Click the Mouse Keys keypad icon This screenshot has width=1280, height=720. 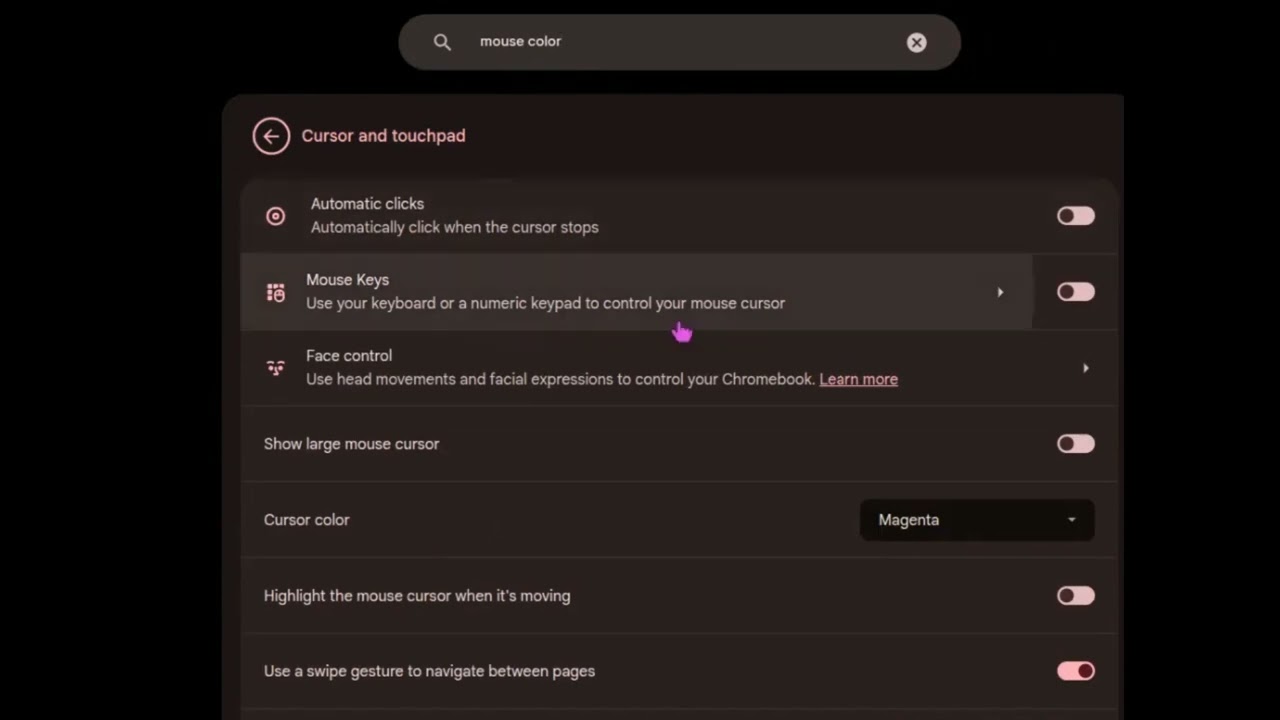[x=275, y=292]
